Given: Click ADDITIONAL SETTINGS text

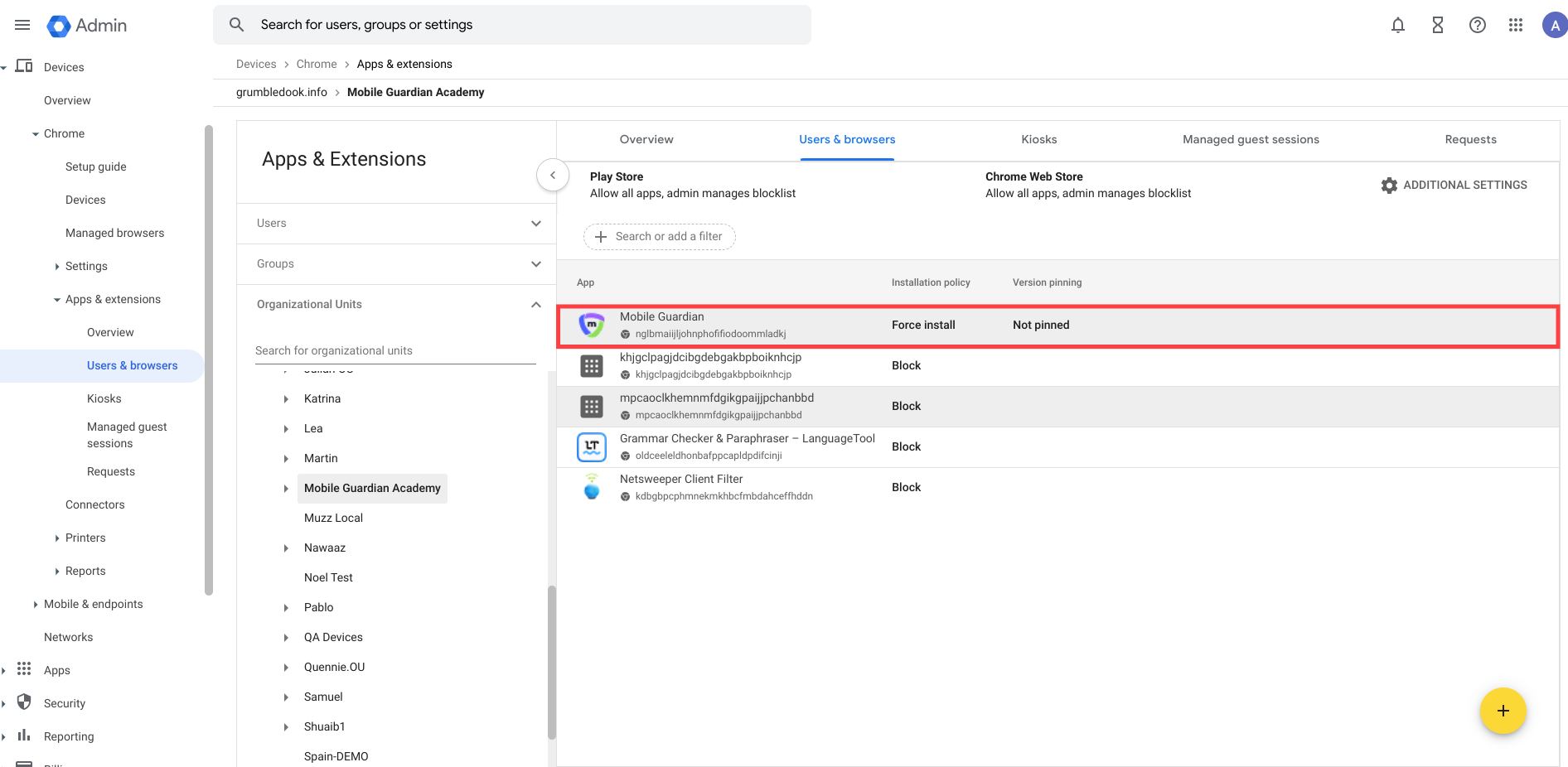Looking at the screenshot, I should [x=1465, y=186].
